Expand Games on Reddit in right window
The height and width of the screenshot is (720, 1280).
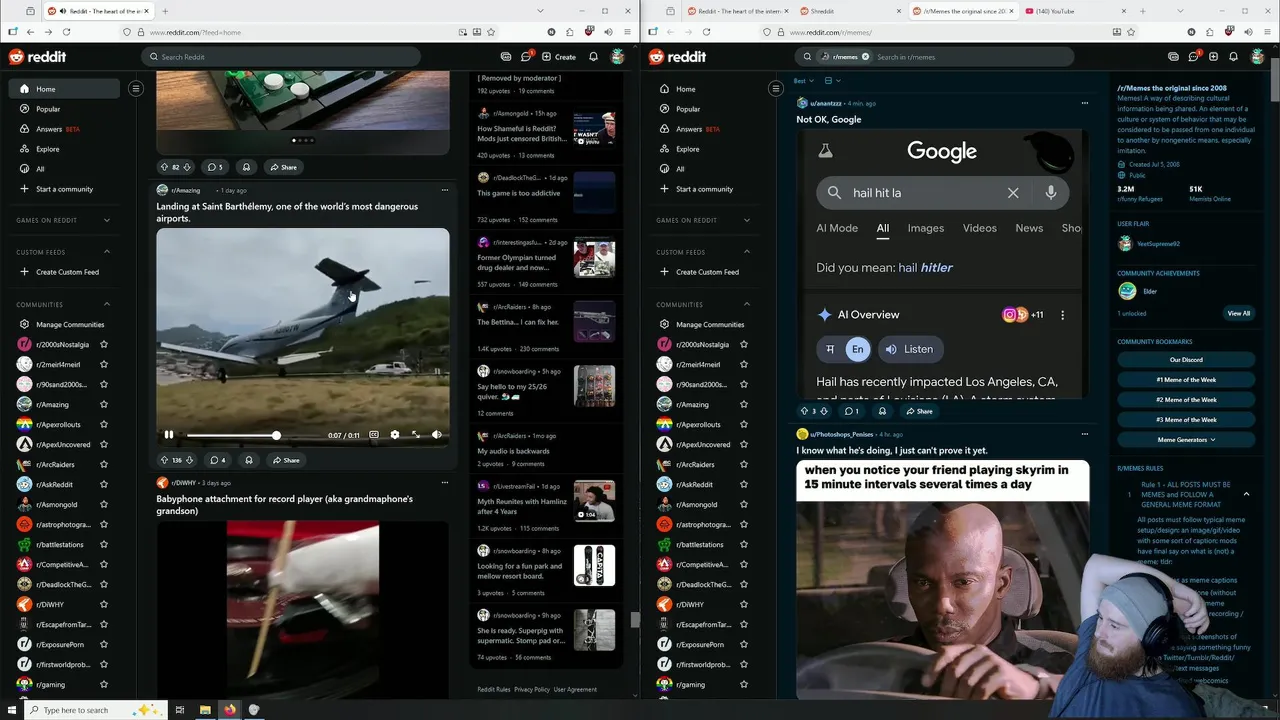pyautogui.click(x=747, y=220)
